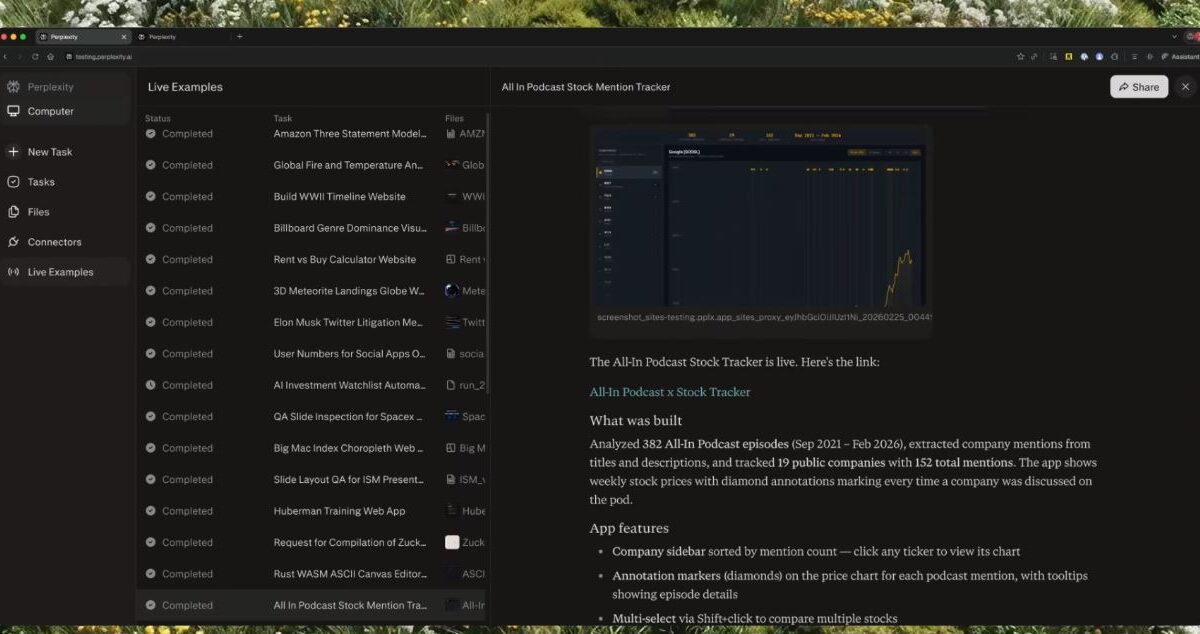
Task: Click the Status column header
Action: coord(158,118)
